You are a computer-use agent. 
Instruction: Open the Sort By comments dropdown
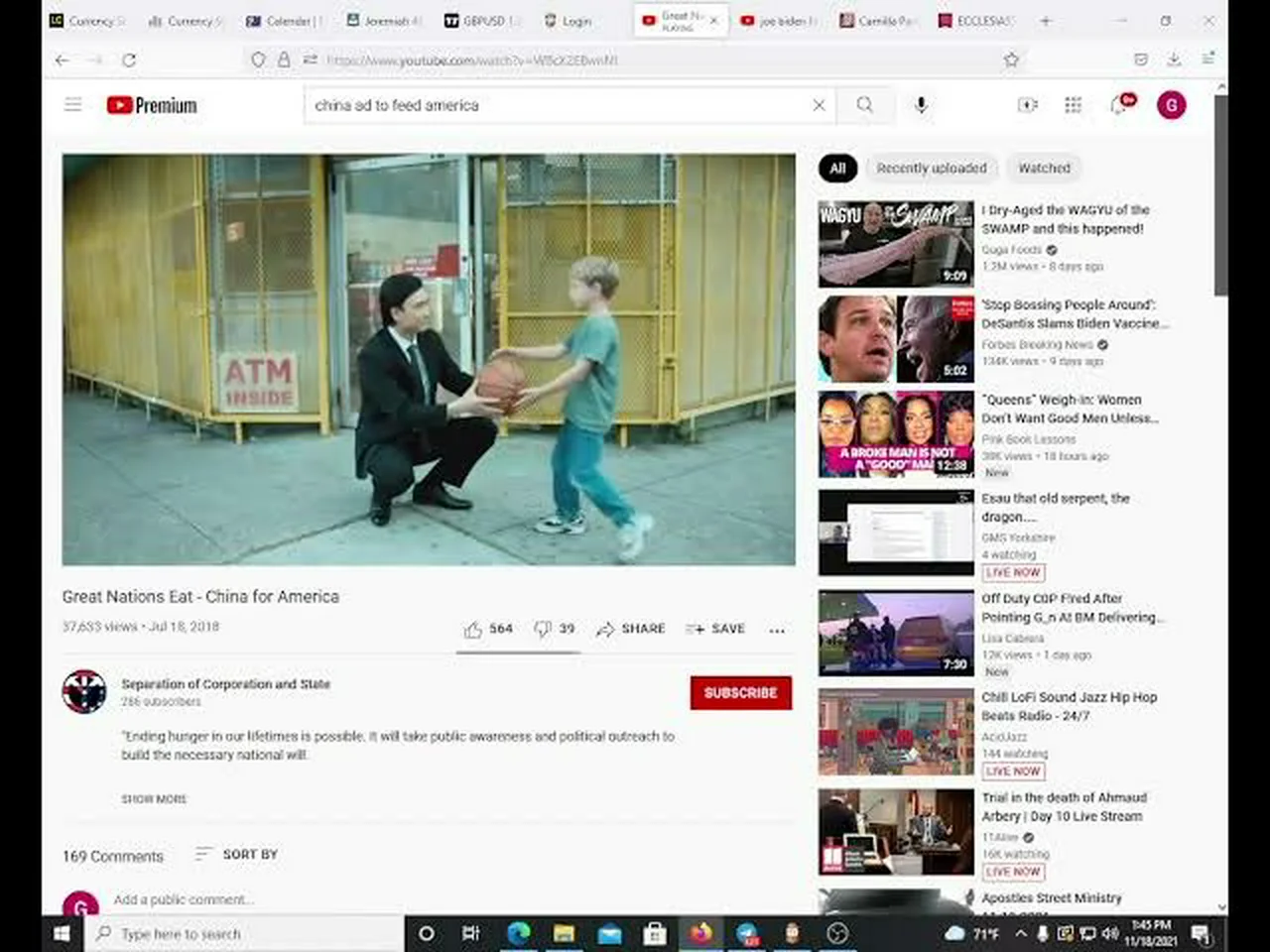[x=236, y=854]
